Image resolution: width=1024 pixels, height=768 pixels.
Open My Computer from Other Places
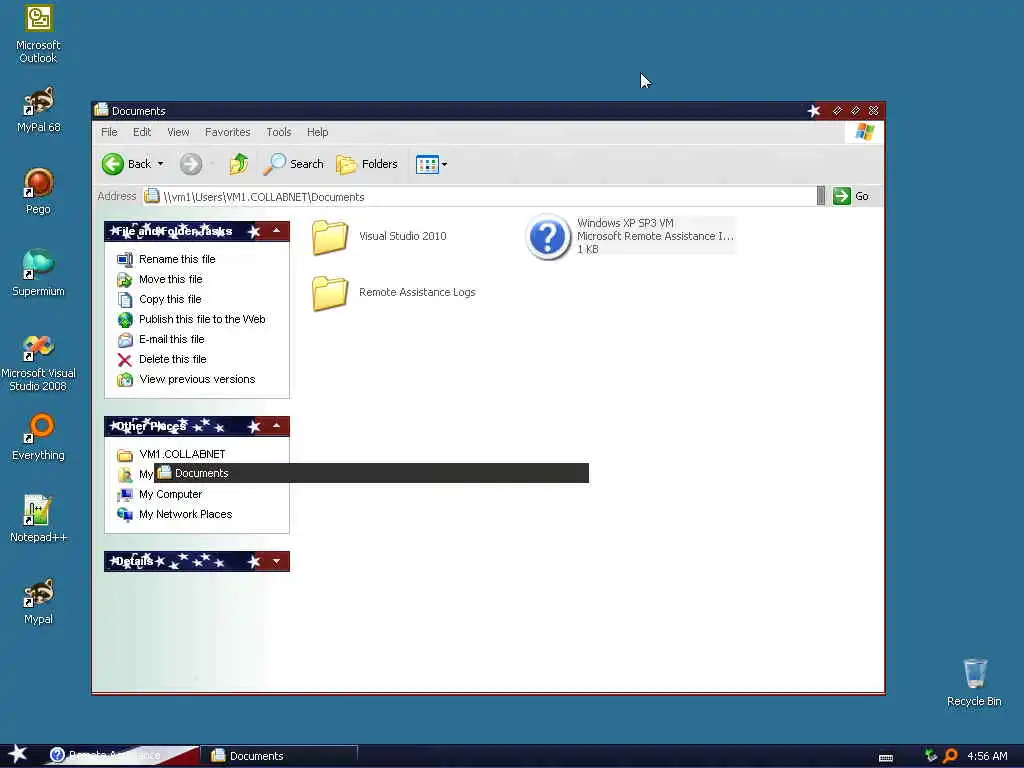170,494
